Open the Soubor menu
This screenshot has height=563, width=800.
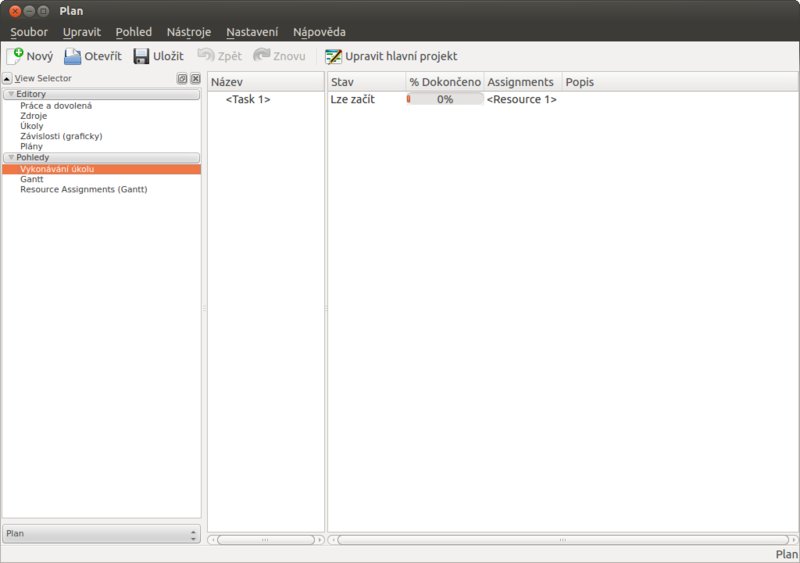[29, 32]
